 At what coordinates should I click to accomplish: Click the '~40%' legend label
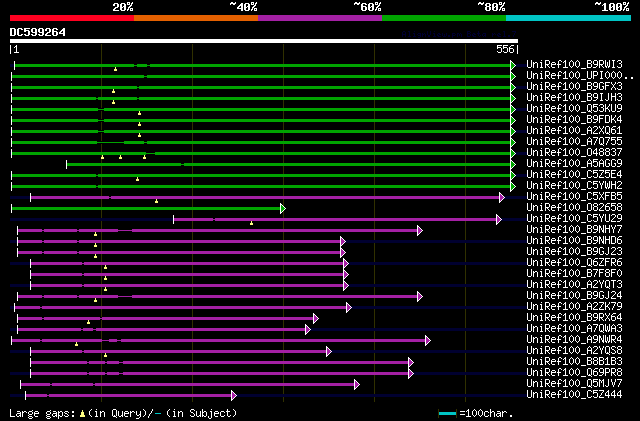243,7
